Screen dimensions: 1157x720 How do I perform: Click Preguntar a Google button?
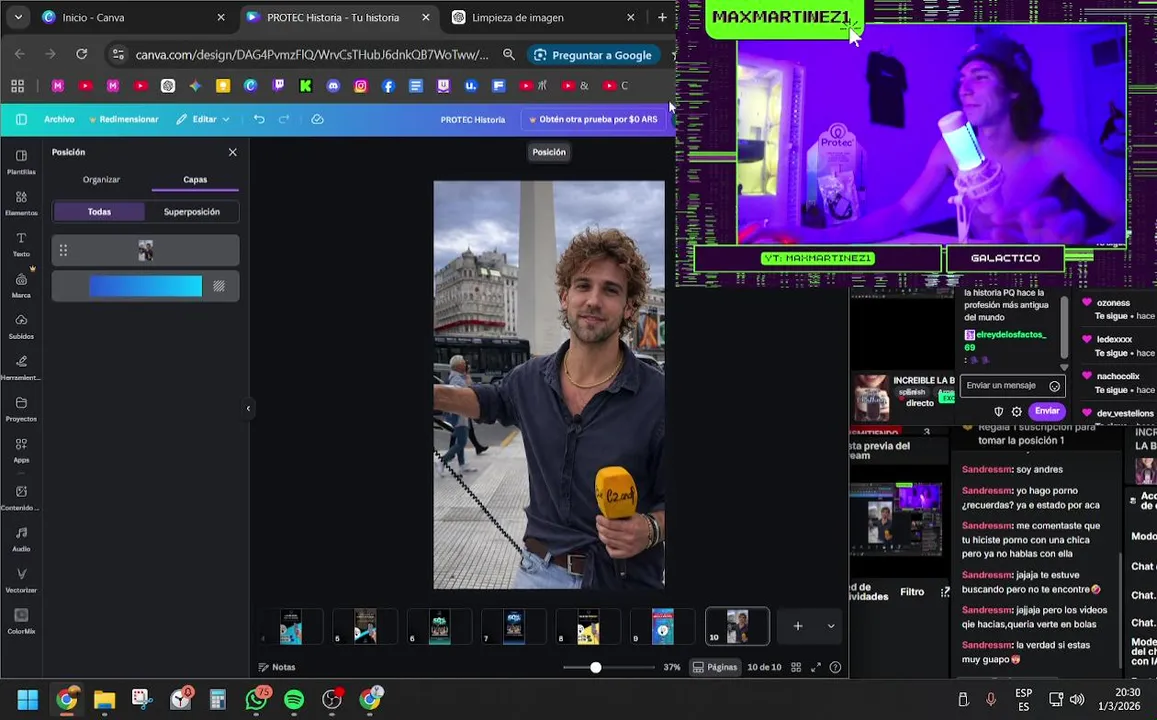click(x=594, y=55)
